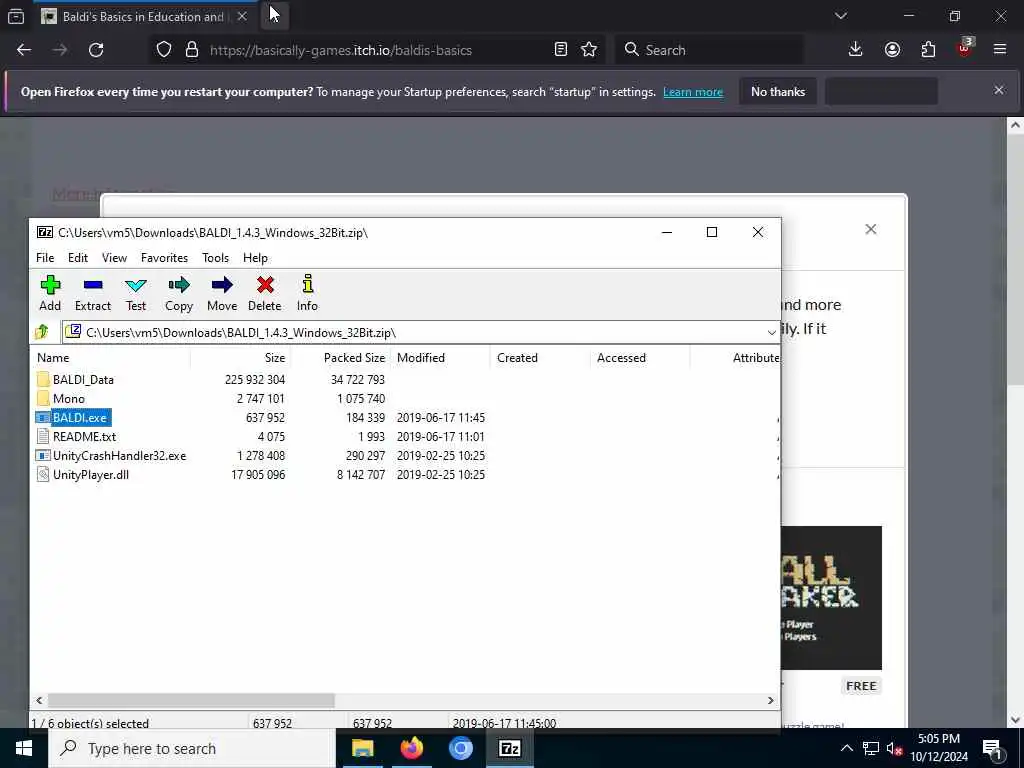Open the Edit menu in 7-Zip
1024x768 pixels.
[x=78, y=258]
